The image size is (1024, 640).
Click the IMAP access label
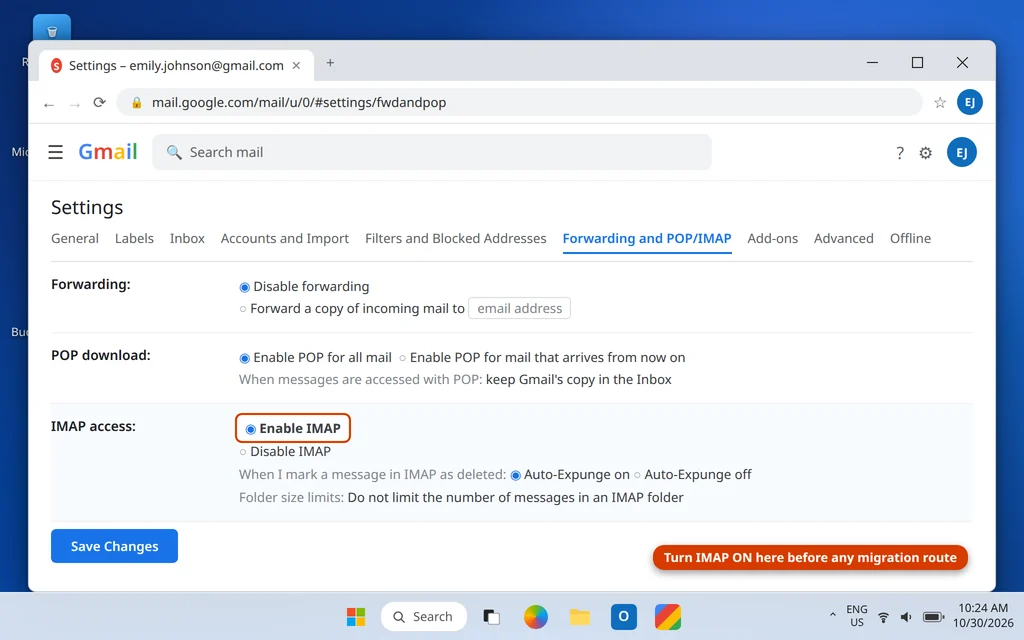93,426
